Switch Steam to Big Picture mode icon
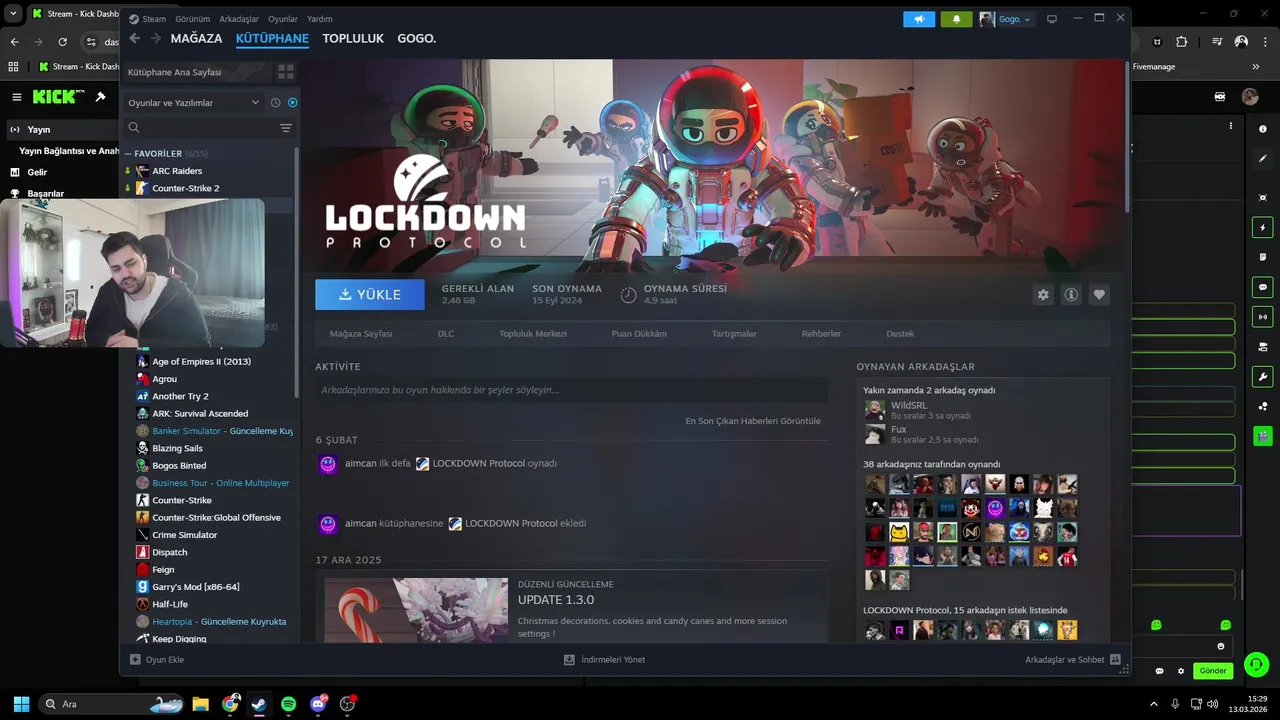This screenshot has width=1280, height=720. 1051,19
